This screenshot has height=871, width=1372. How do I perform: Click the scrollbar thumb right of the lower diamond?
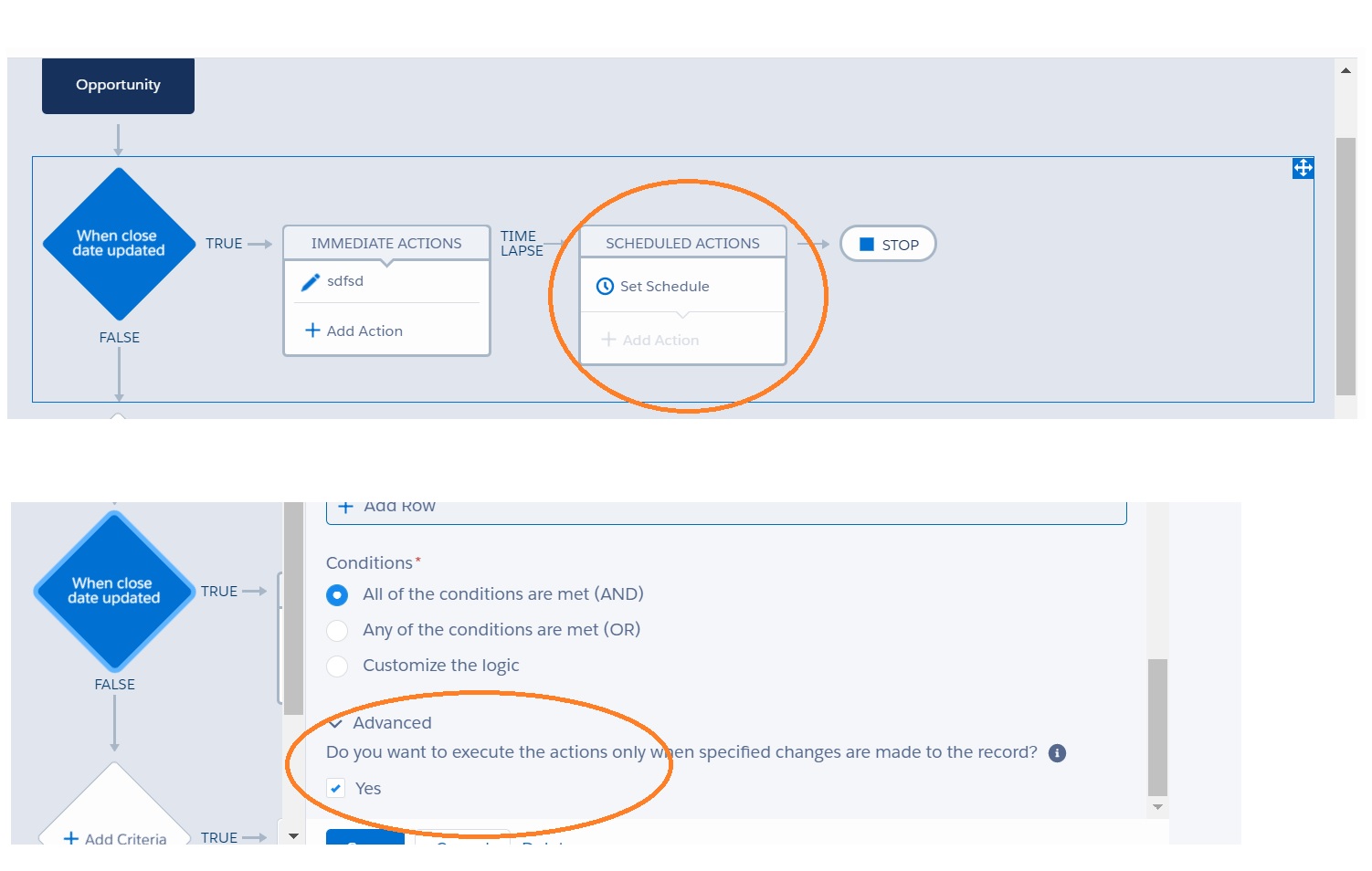tap(293, 607)
